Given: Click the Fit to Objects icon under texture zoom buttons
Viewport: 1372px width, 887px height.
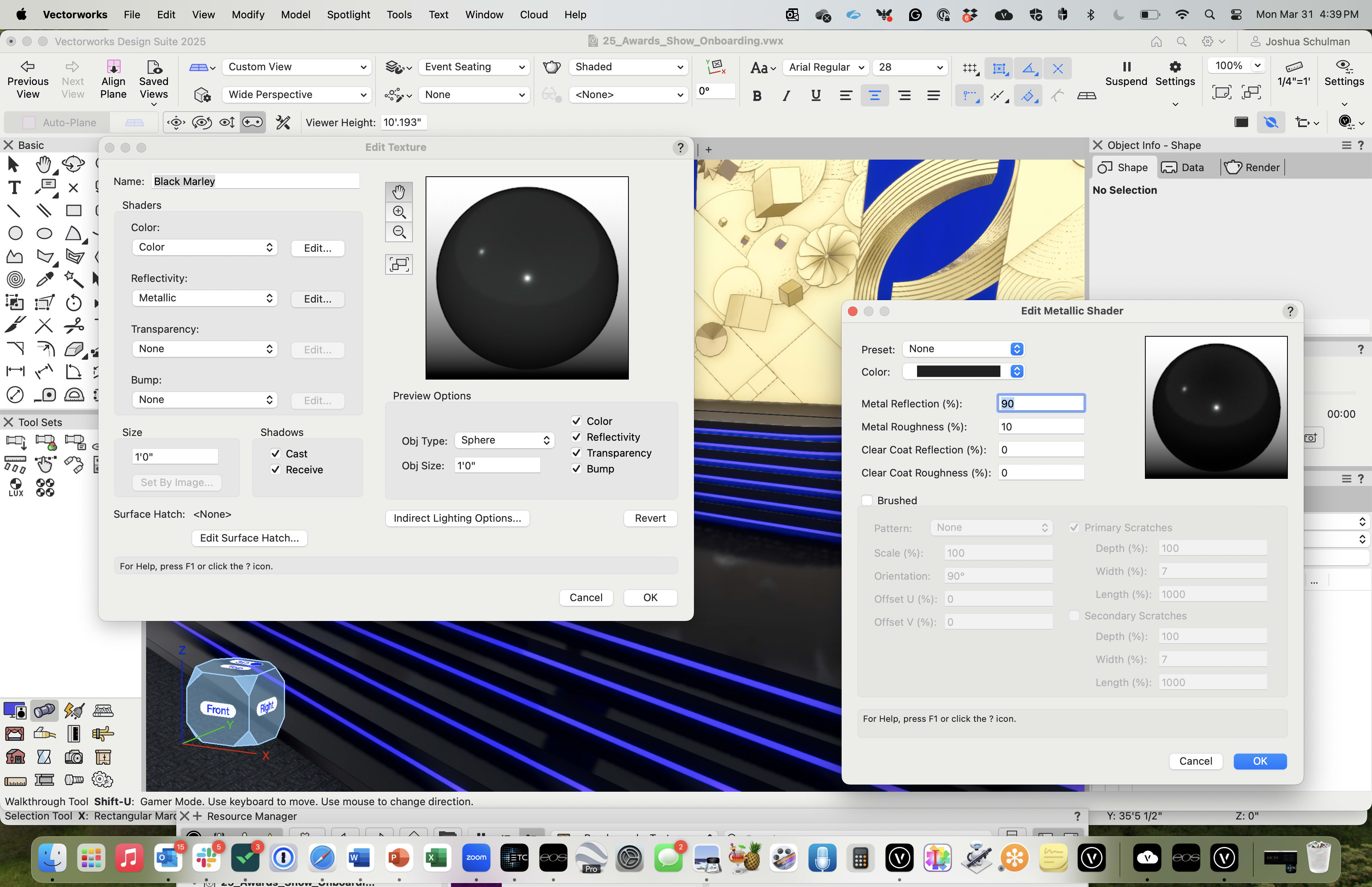Looking at the screenshot, I should point(399,264).
